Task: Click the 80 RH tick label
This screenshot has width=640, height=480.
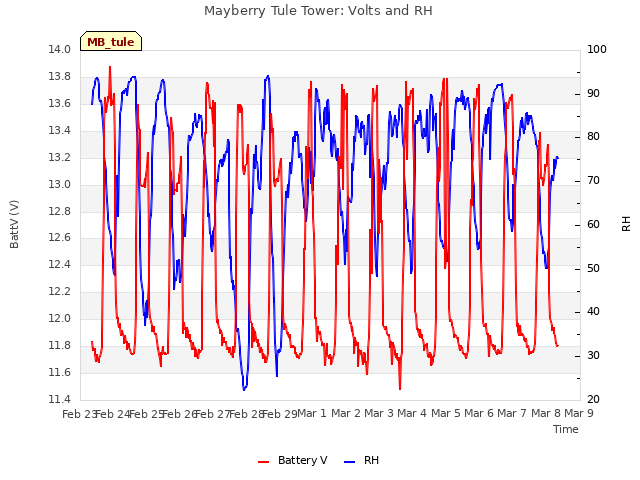Action: click(x=593, y=137)
